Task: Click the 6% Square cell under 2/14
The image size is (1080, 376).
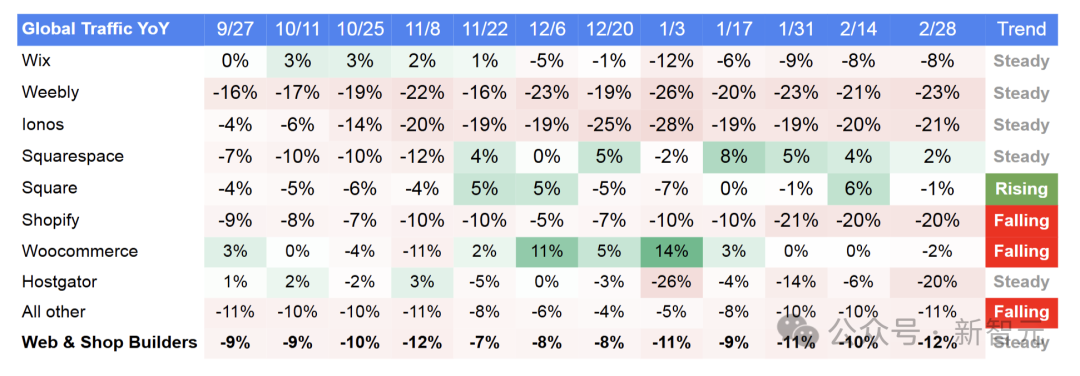Action: [x=858, y=189]
